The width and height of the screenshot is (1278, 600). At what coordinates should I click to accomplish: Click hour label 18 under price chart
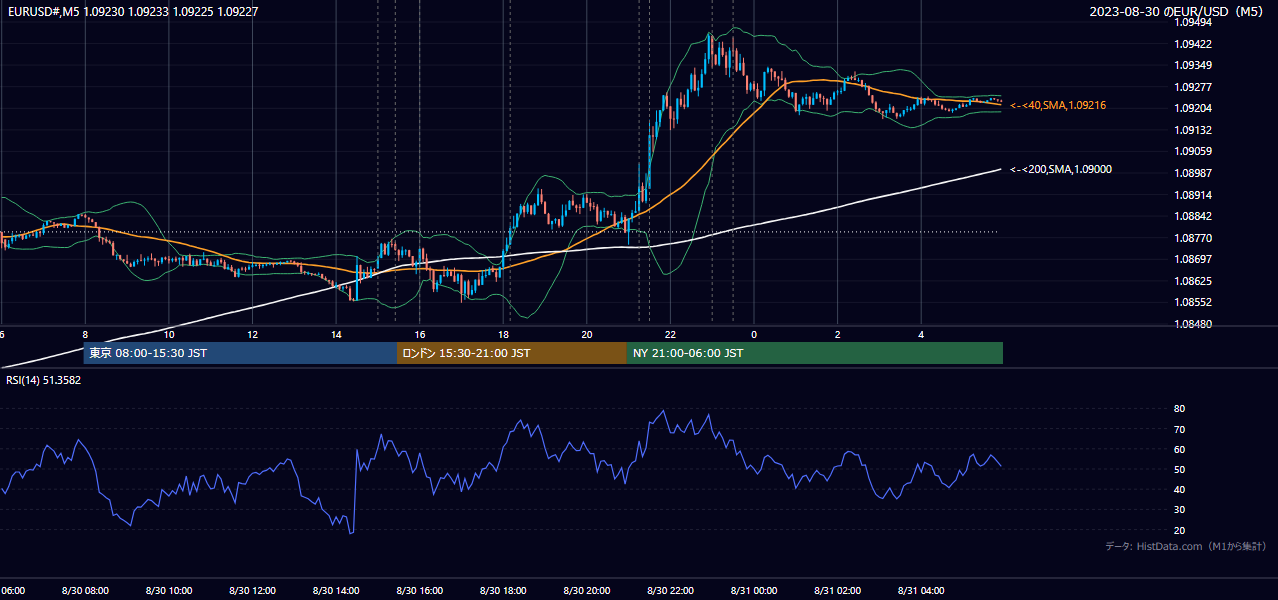point(503,335)
